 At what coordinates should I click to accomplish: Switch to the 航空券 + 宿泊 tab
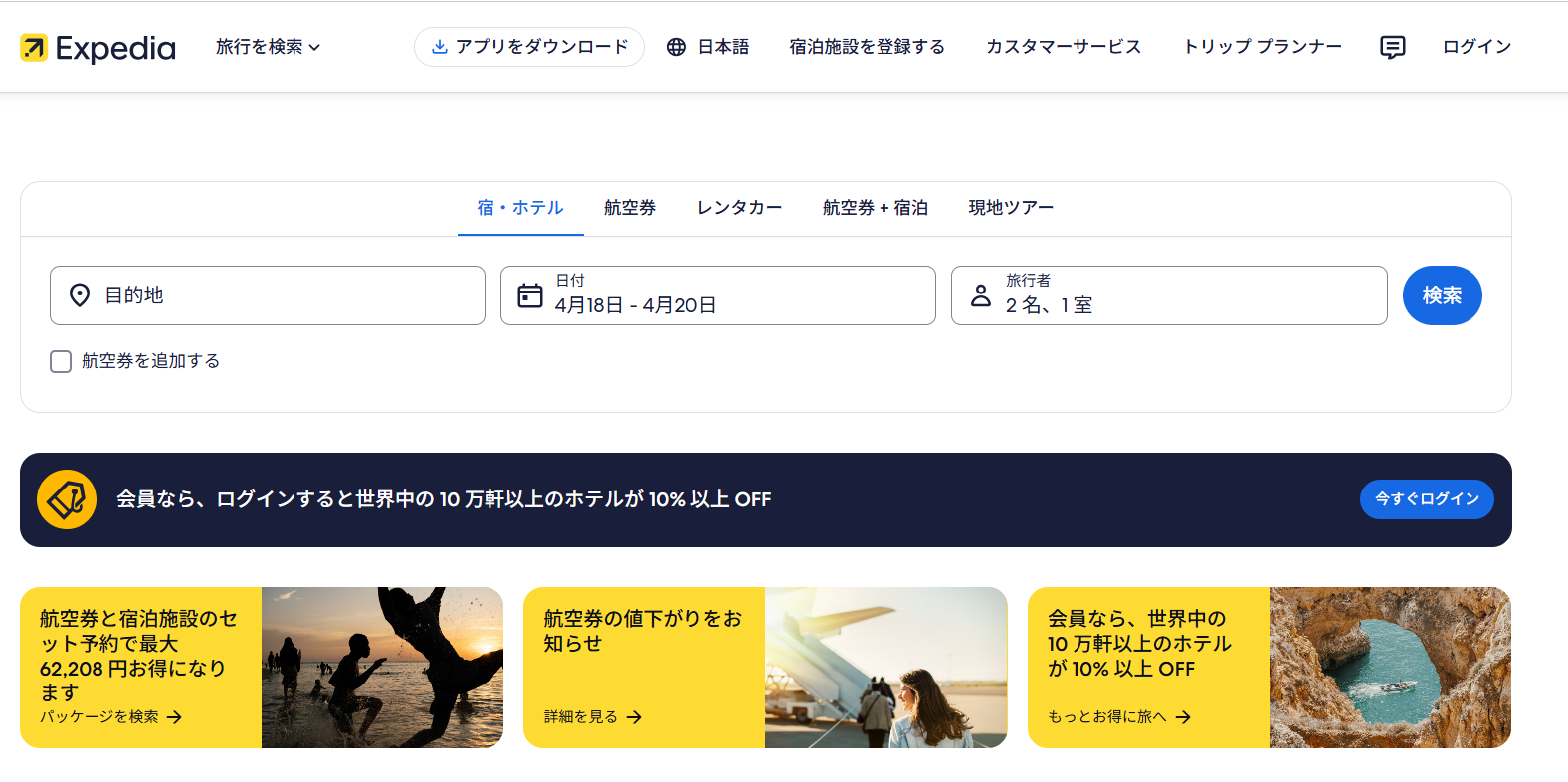tap(876, 208)
